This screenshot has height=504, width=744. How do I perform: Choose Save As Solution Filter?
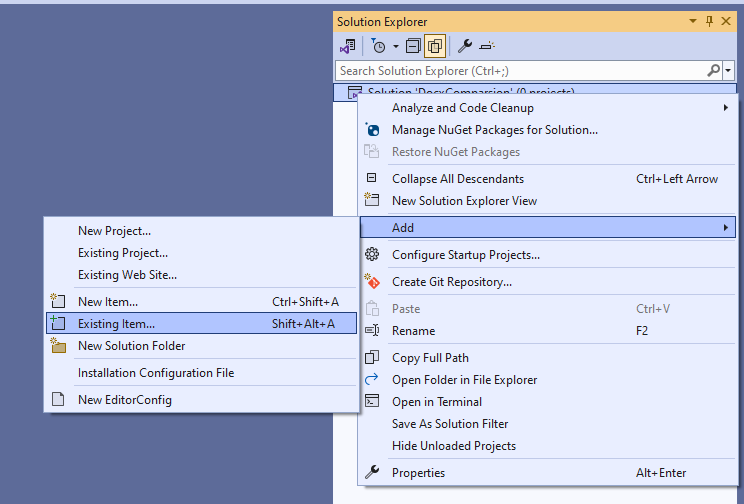tap(548, 424)
